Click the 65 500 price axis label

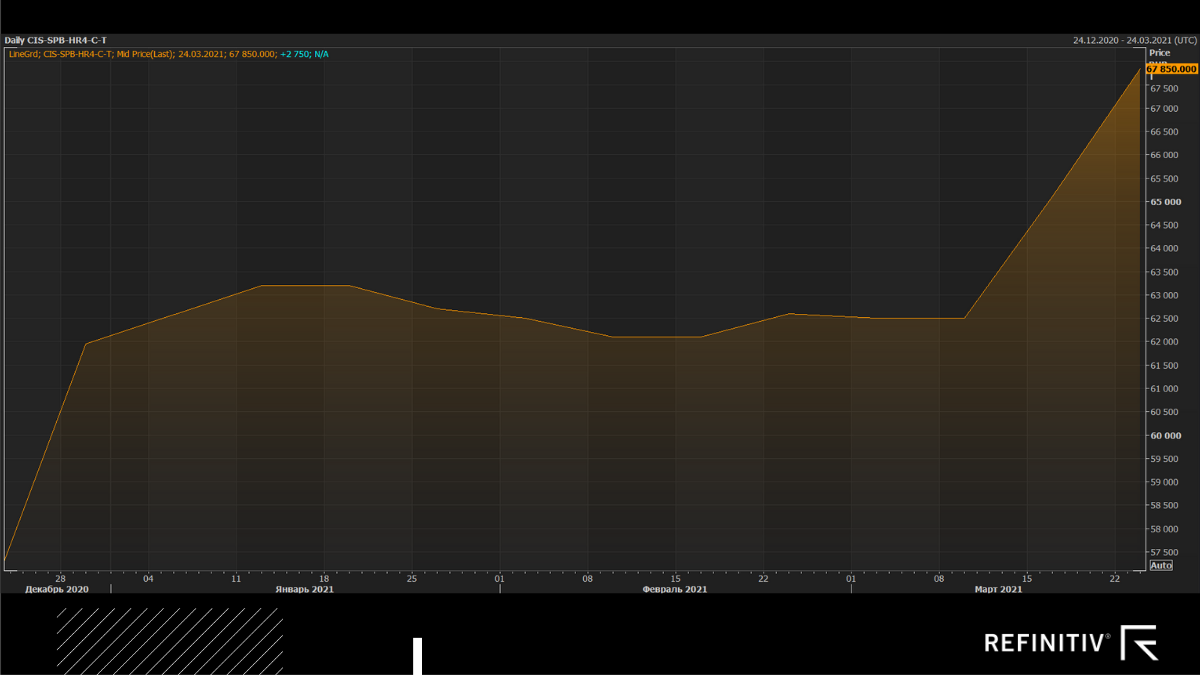coord(1162,179)
